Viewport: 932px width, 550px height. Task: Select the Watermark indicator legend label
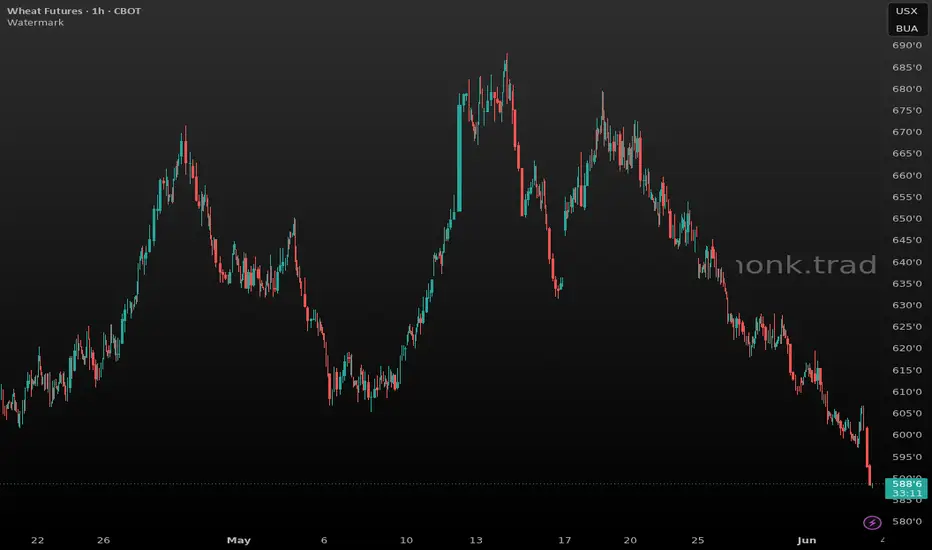click(35, 23)
